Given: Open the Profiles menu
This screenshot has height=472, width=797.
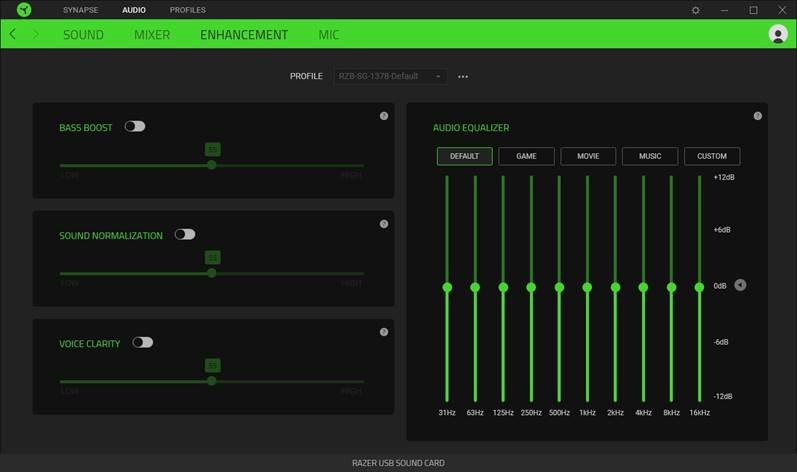Looking at the screenshot, I should [188, 10].
